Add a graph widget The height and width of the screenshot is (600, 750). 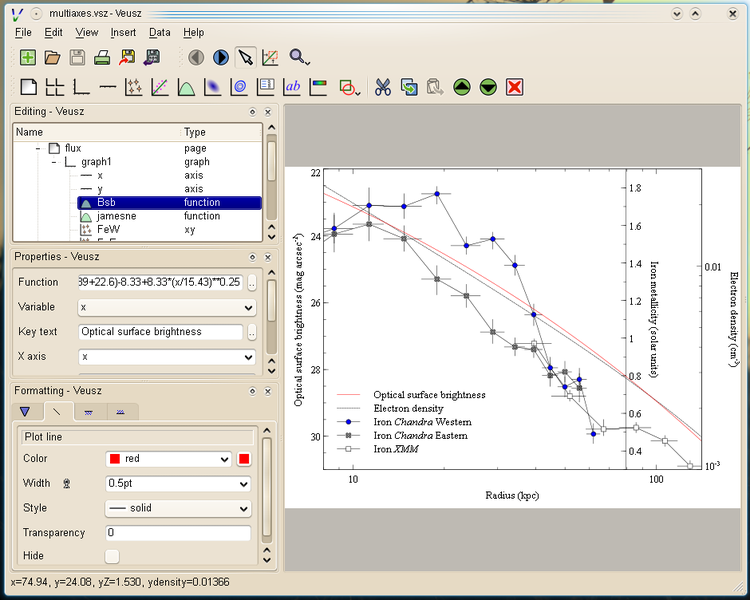81,87
